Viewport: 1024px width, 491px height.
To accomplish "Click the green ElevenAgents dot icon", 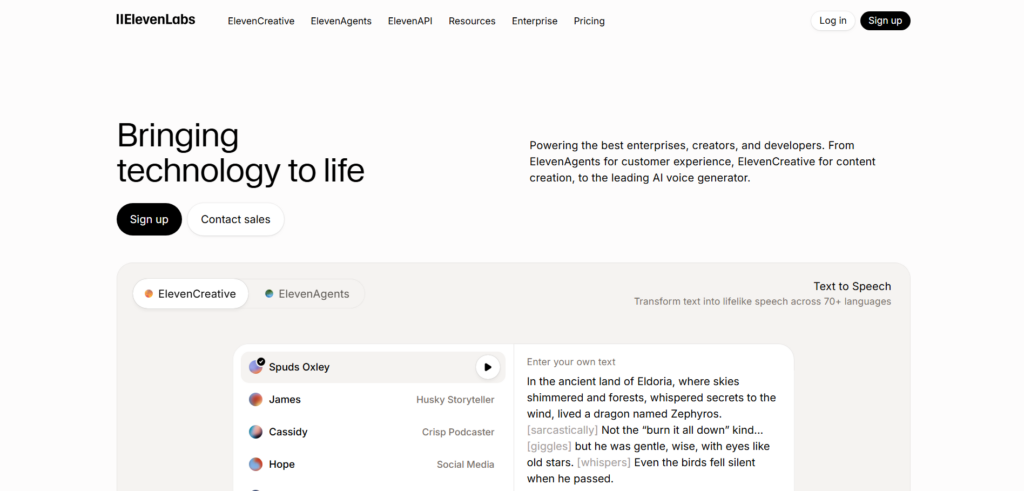I will point(269,294).
